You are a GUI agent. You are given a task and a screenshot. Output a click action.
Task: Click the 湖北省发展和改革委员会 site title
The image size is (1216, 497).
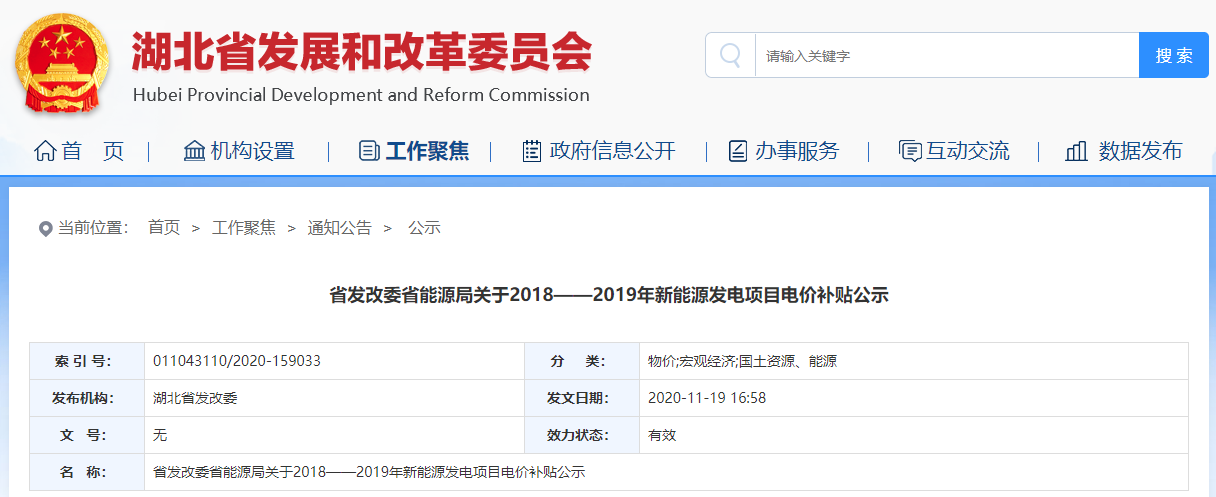[x=361, y=52]
